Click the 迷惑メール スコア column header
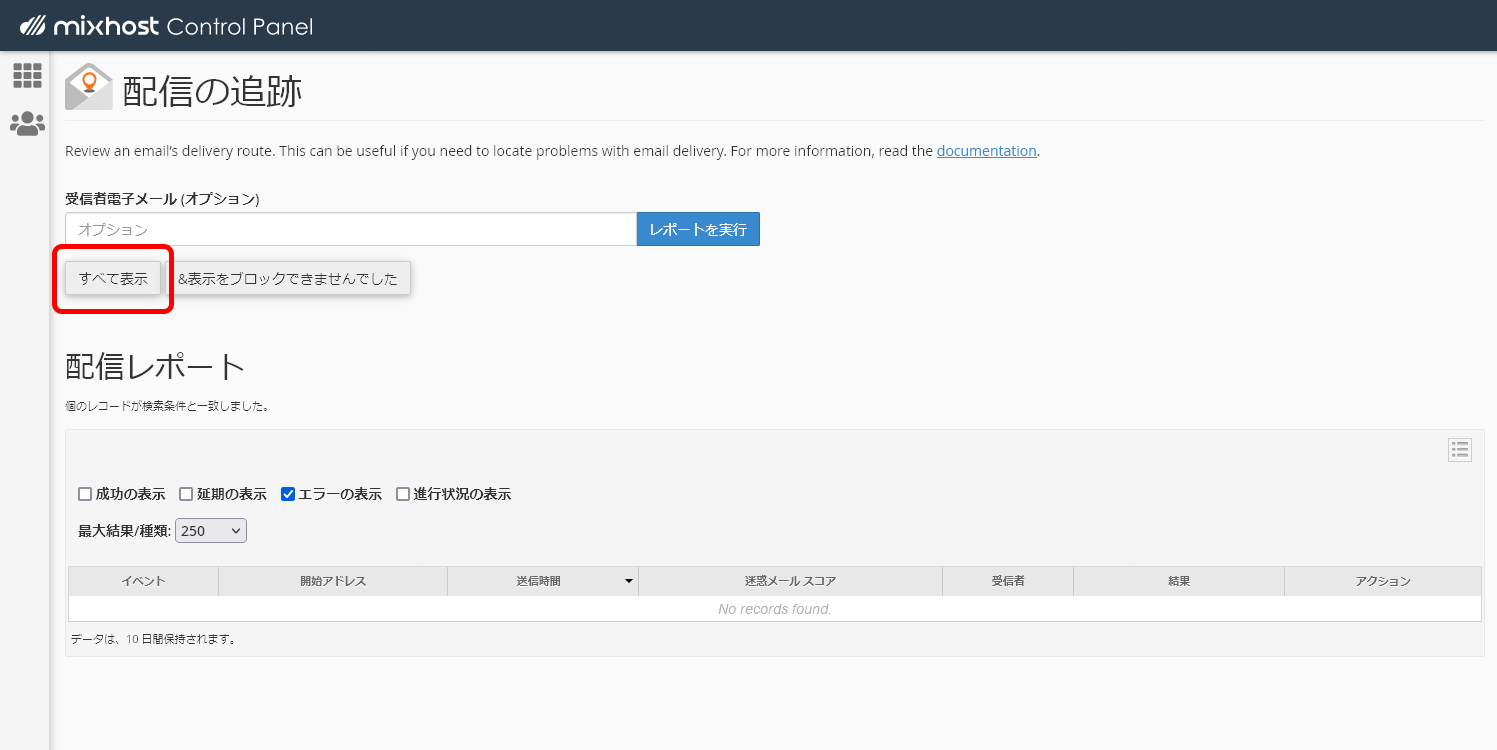 [790, 581]
